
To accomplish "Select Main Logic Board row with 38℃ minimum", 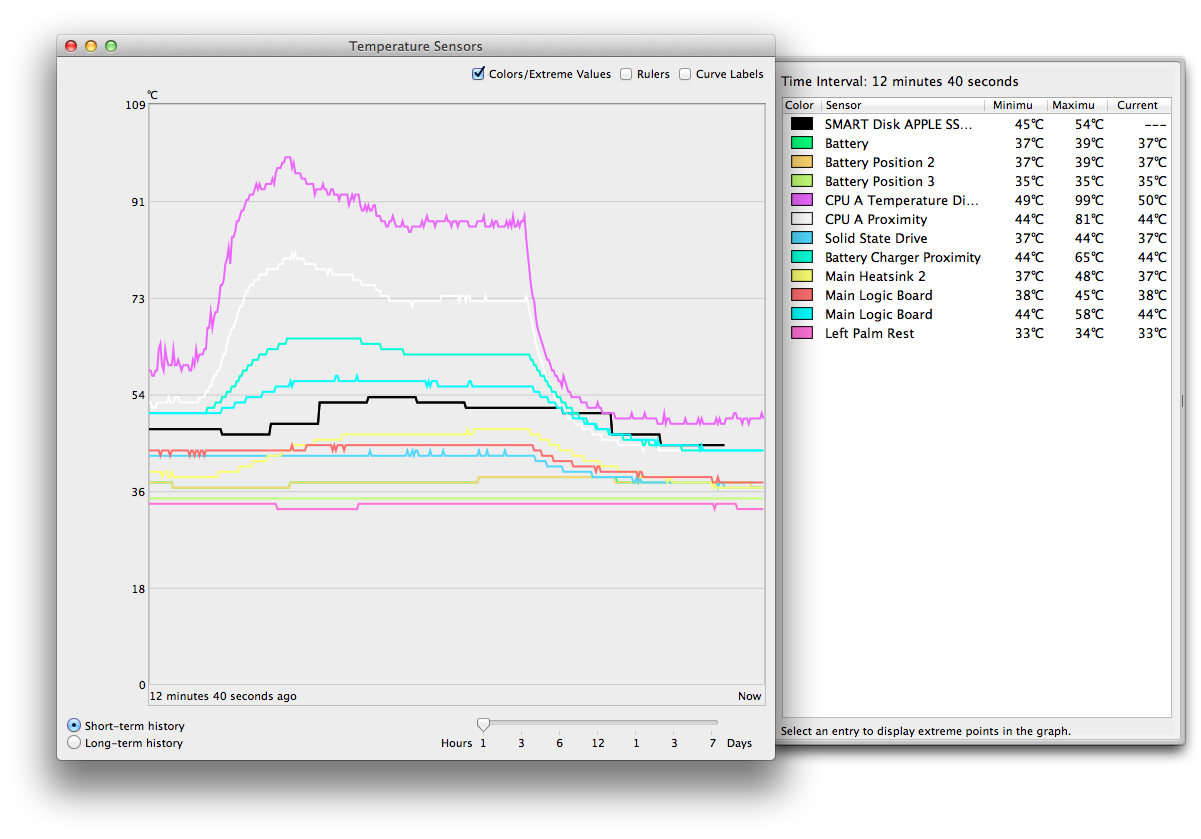I will pyautogui.click(x=976, y=295).
